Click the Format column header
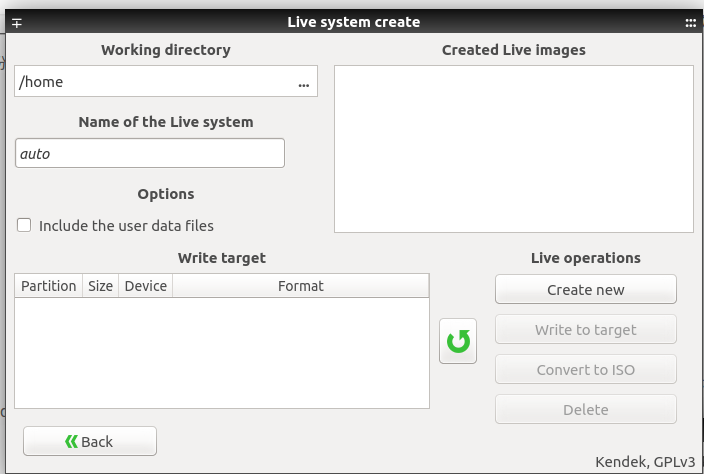The width and height of the screenshot is (704, 474). pos(300,286)
